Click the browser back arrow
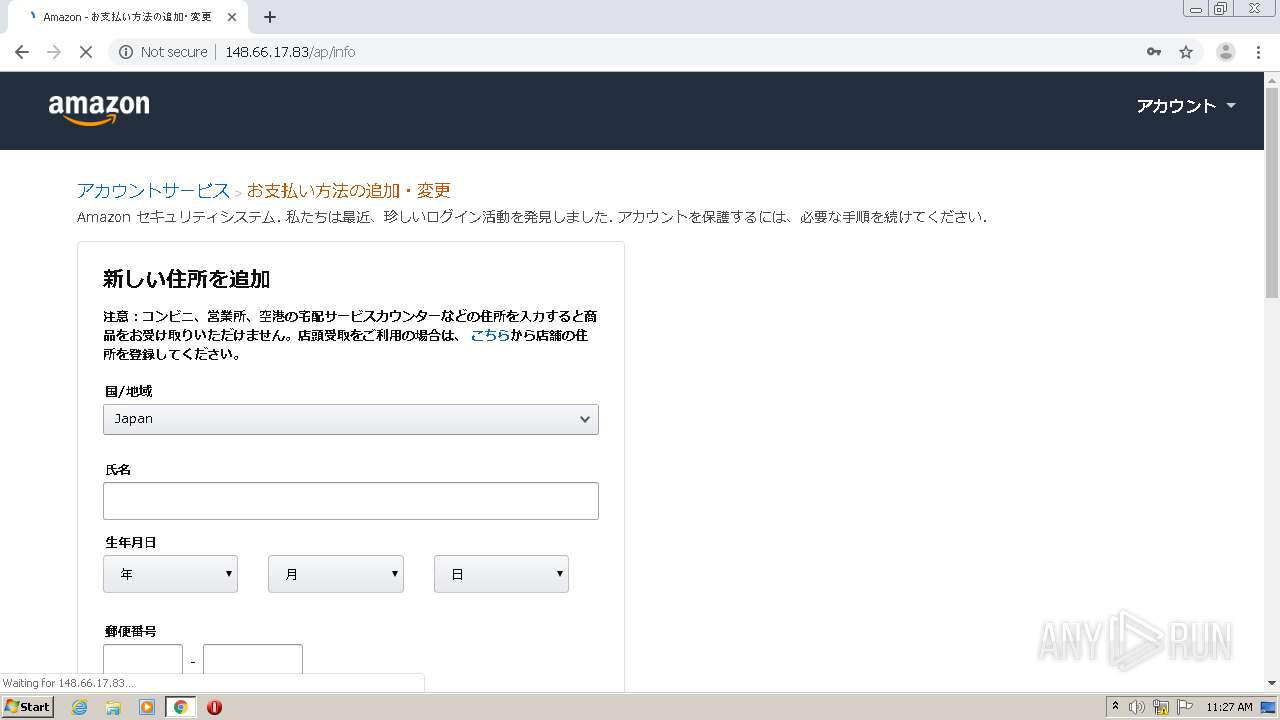The image size is (1280, 720). (22, 52)
